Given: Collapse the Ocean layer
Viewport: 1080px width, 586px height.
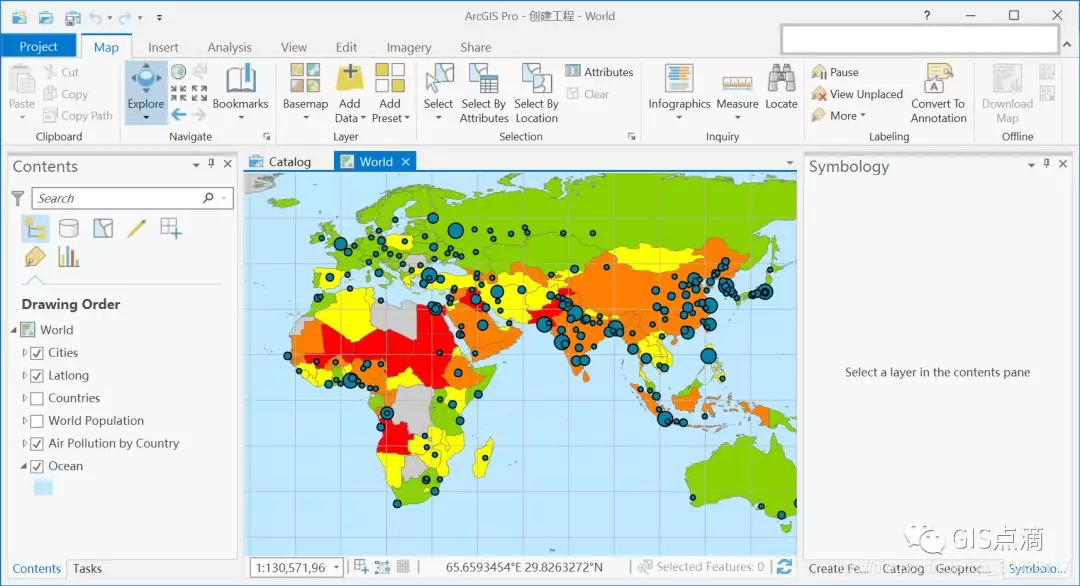Looking at the screenshot, I should (24, 466).
